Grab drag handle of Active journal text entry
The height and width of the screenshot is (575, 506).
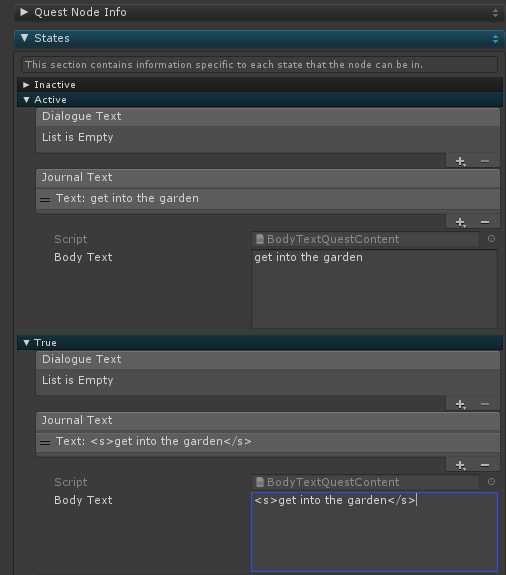(45, 200)
